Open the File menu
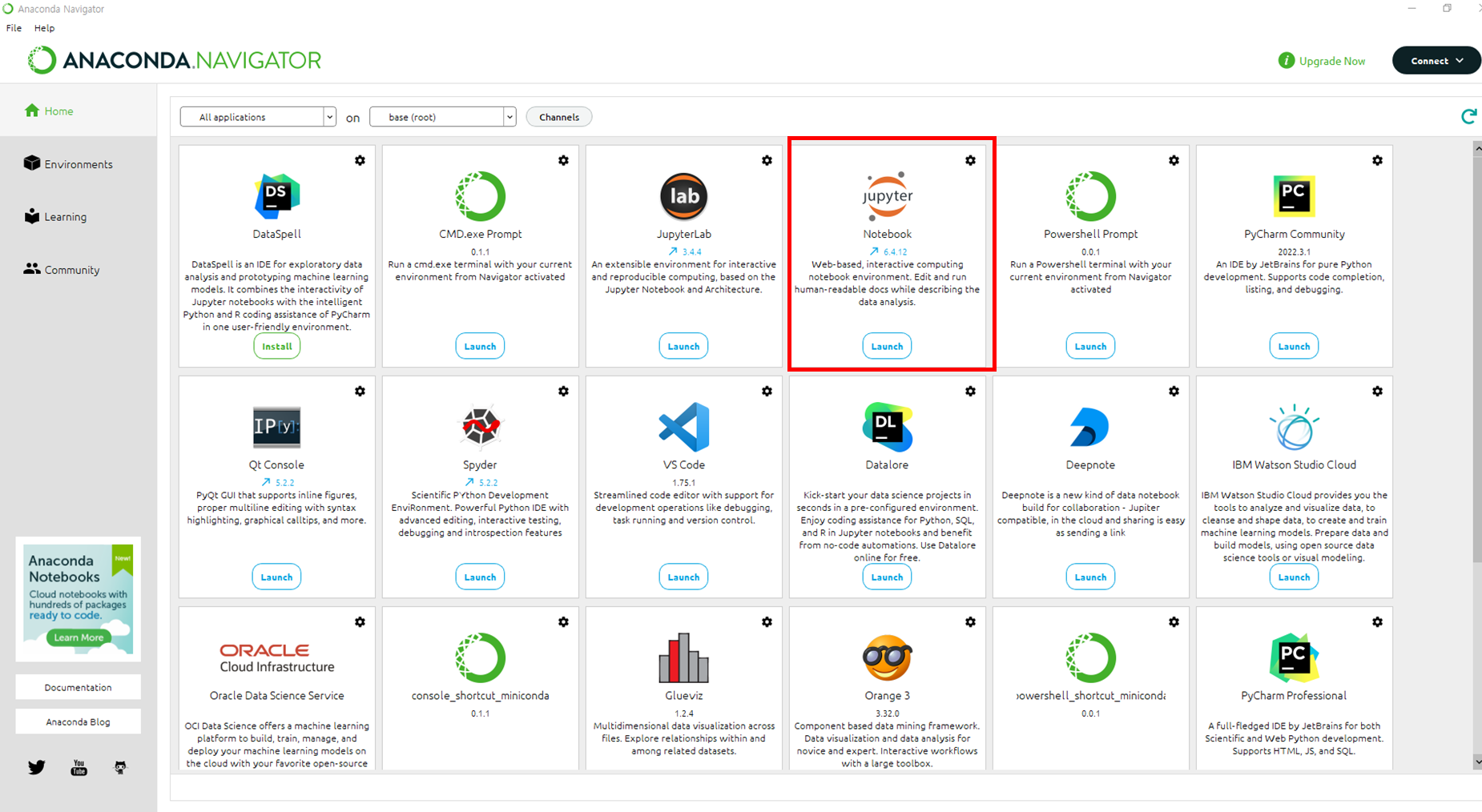The width and height of the screenshot is (1482, 812). (14, 28)
